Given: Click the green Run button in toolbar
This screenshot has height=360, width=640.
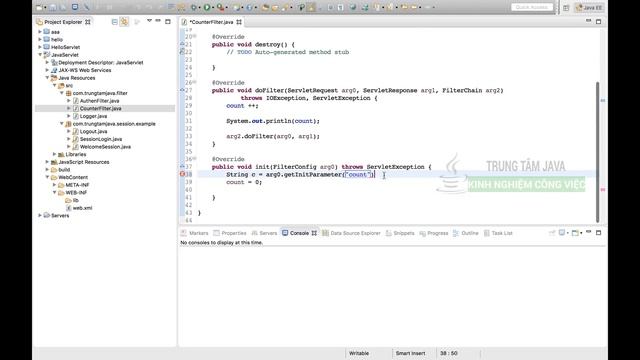Looking at the screenshot, I should (207, 7).
